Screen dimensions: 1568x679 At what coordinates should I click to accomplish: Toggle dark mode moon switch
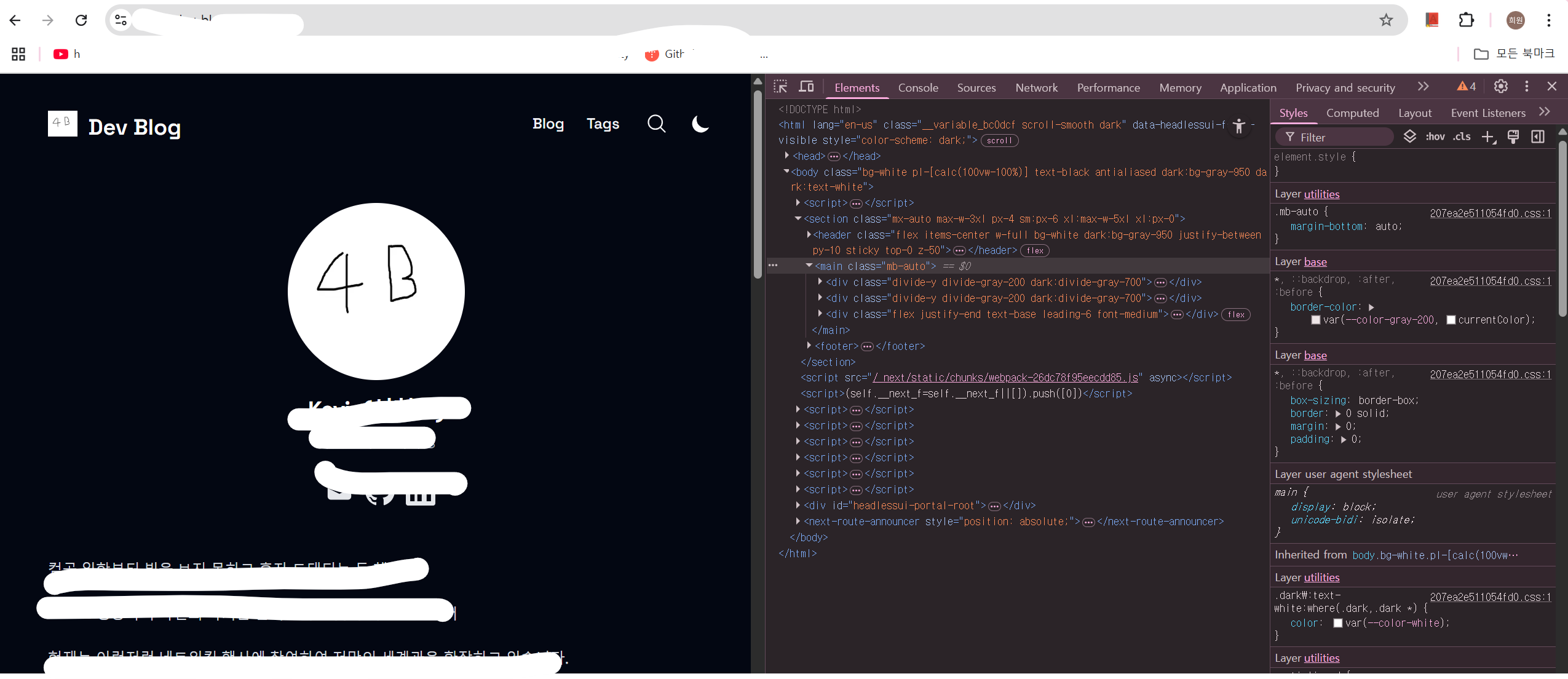(700, 124)
